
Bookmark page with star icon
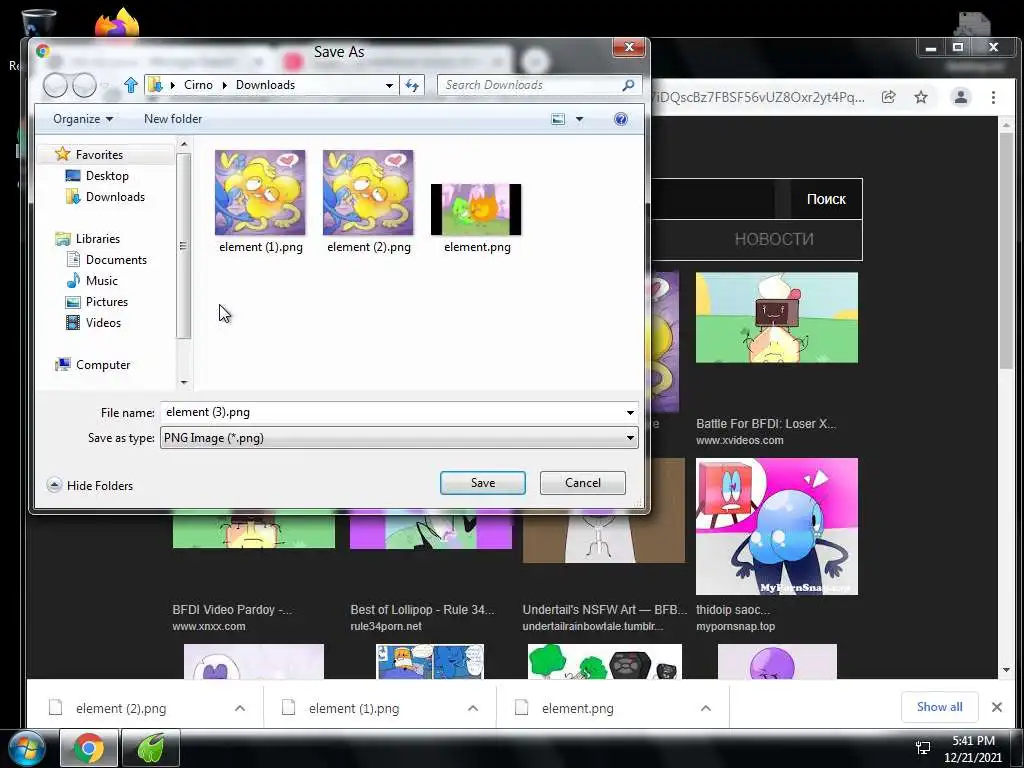(x=921, y=97)
